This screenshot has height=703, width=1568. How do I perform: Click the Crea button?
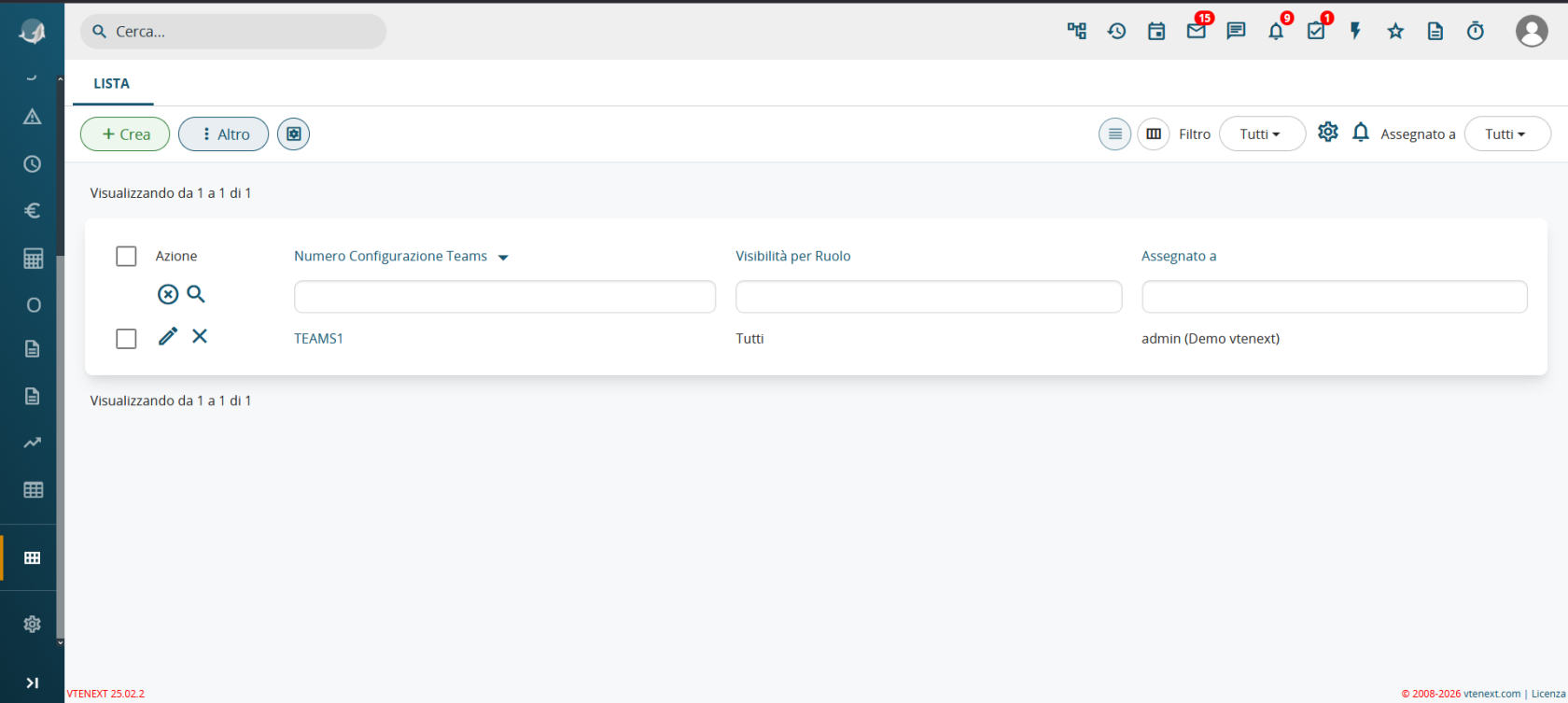[x=125, y=134]
